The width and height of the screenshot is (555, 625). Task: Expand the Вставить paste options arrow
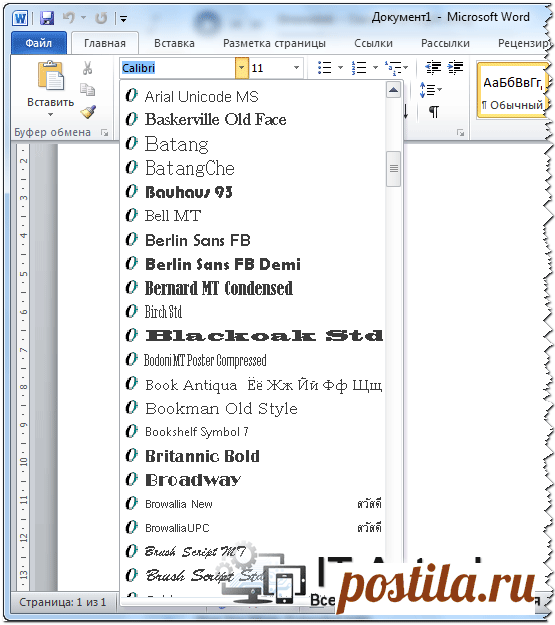click(50, 115)
